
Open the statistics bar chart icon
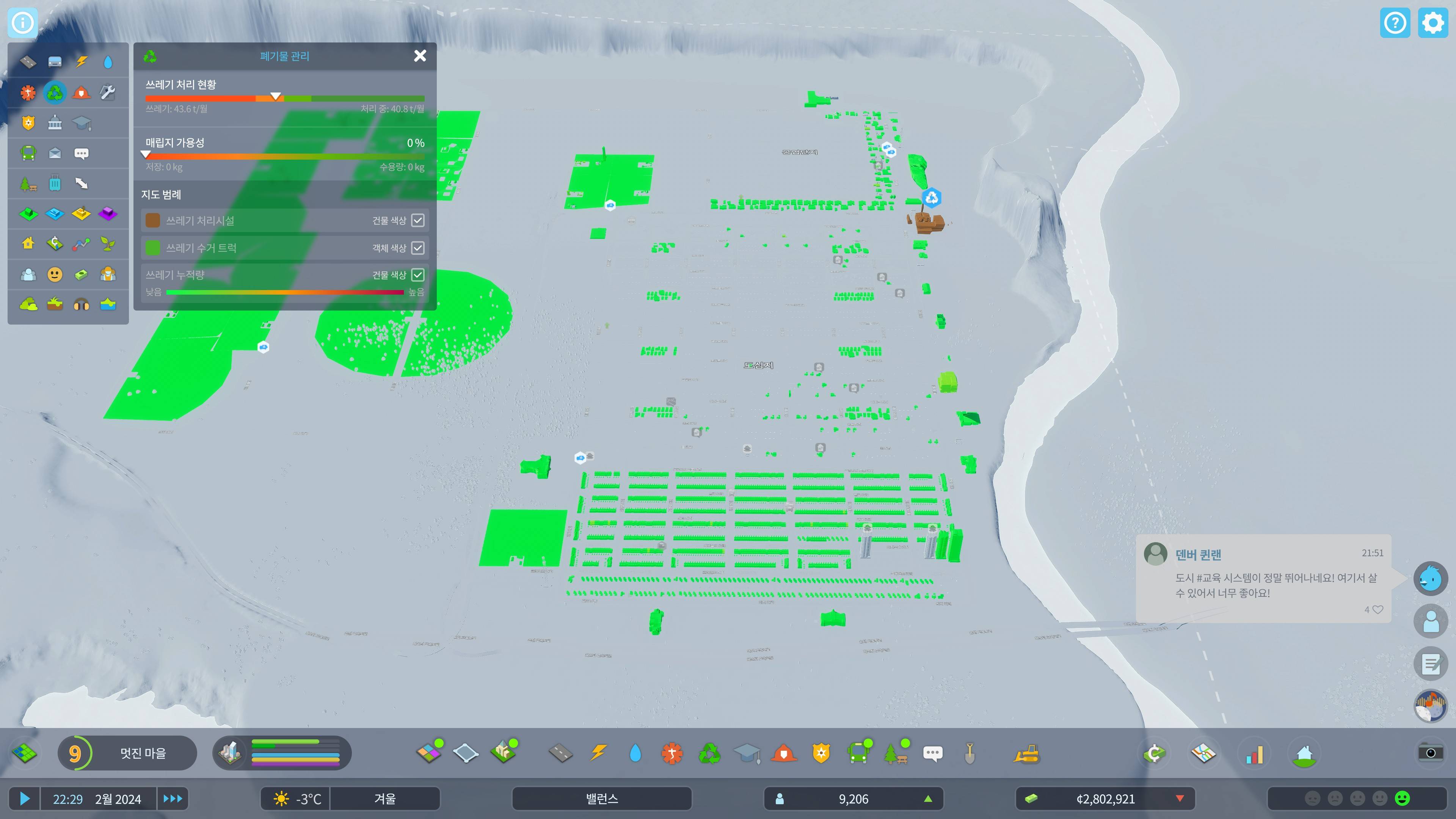pyautogui.click(x=1254, y=753)
